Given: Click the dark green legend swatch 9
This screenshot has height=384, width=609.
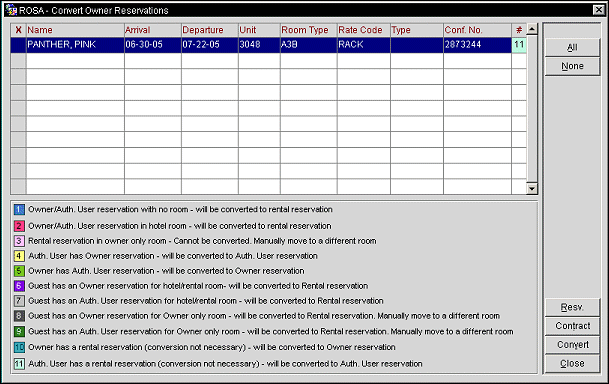Looking at the screenshot, I should point(19,332).
